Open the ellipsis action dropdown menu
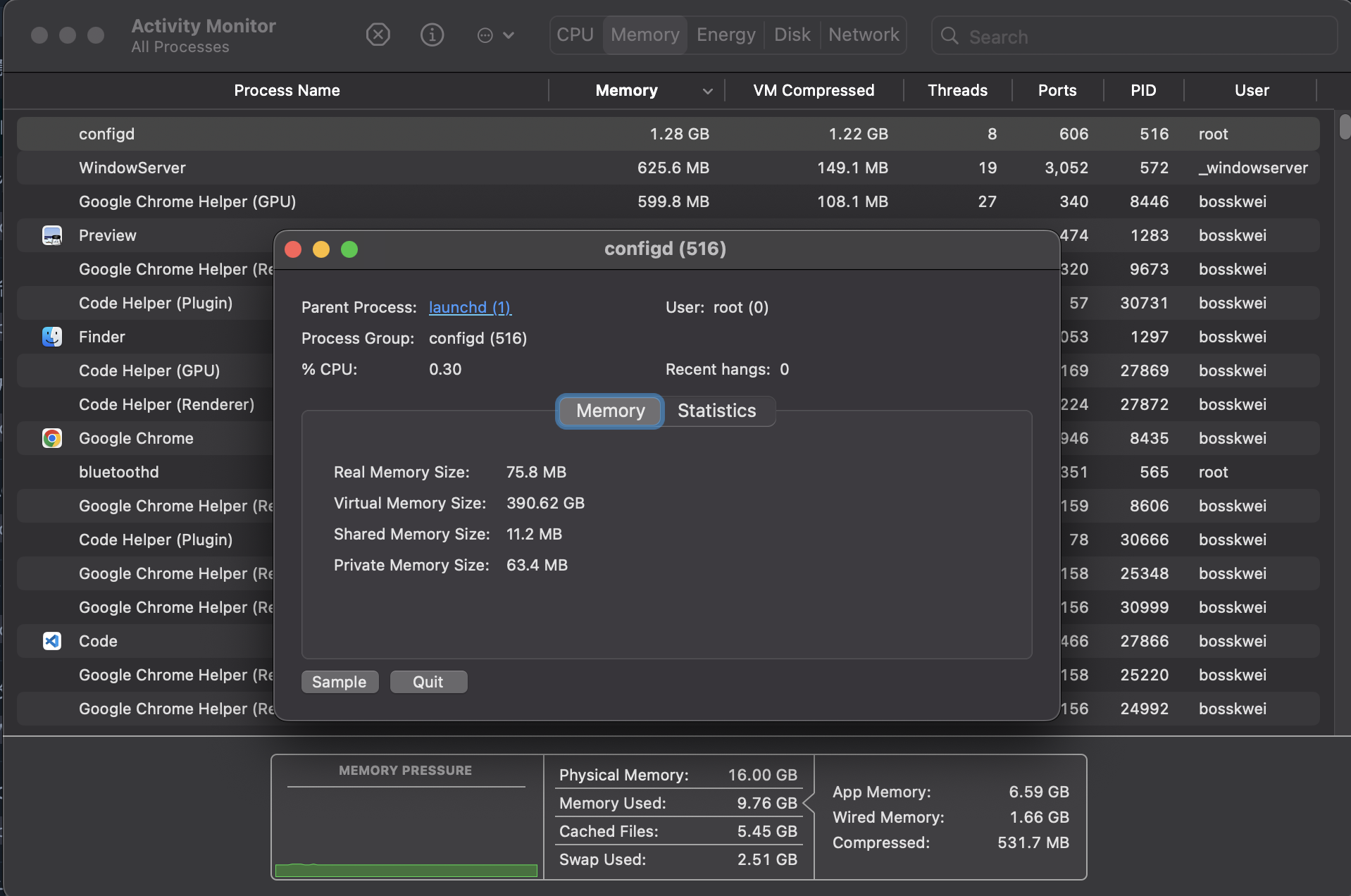 (x=495, y=35)
